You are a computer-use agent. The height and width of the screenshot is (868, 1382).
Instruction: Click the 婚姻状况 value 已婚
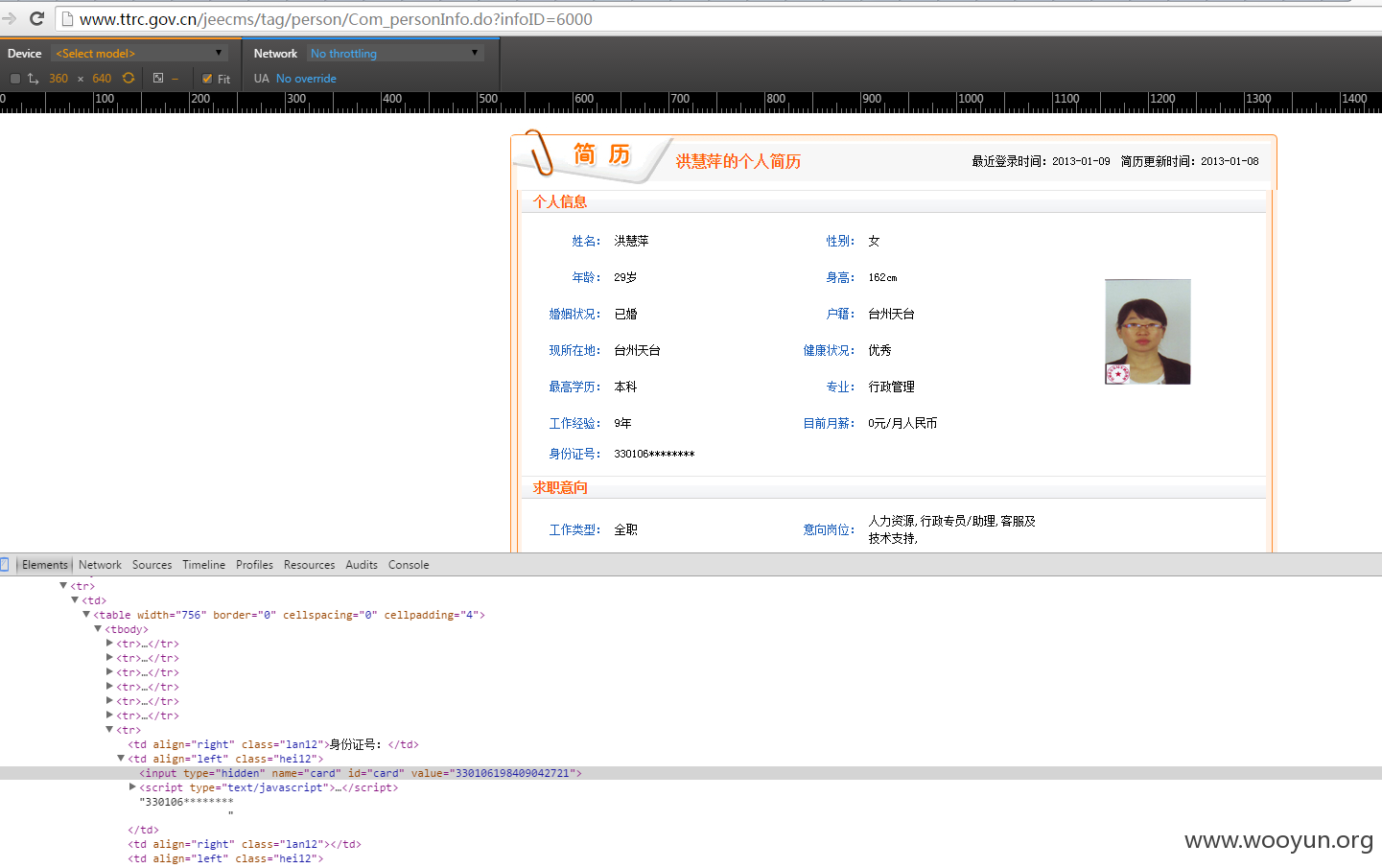pos(625,314)
